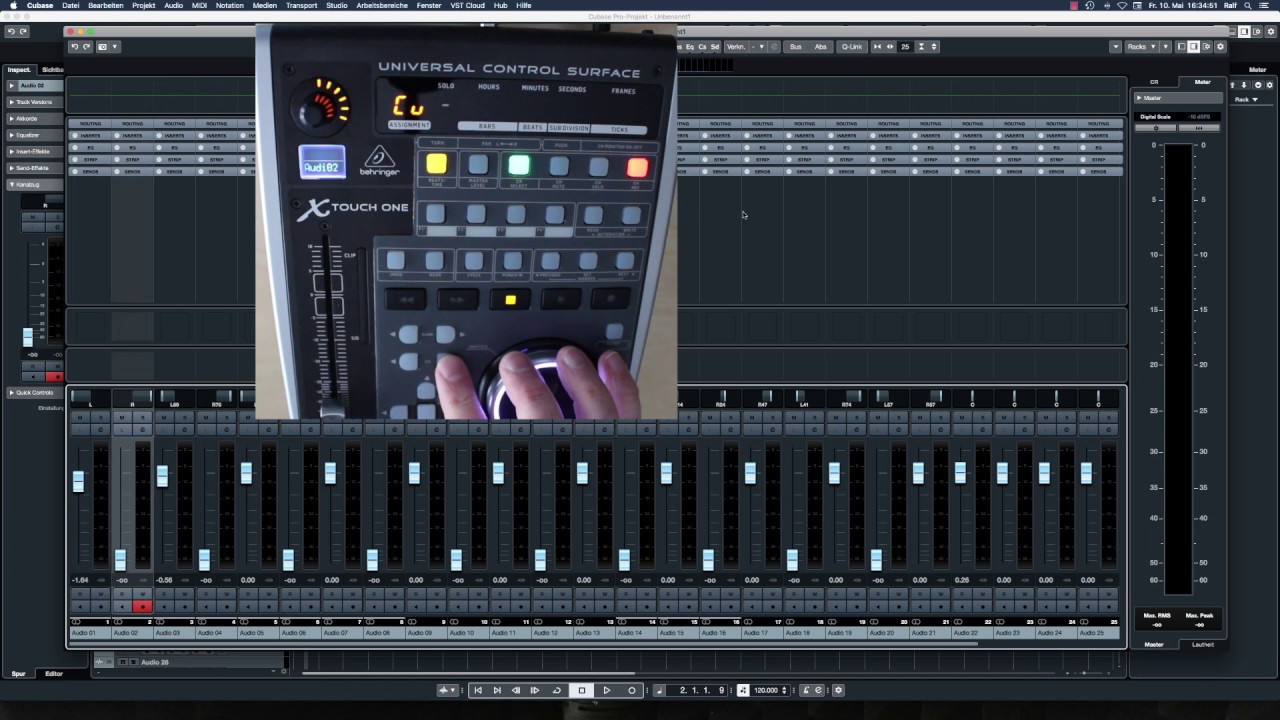
Task: Click the MixConsole snapshot camera icon
Action: [102, 47]
